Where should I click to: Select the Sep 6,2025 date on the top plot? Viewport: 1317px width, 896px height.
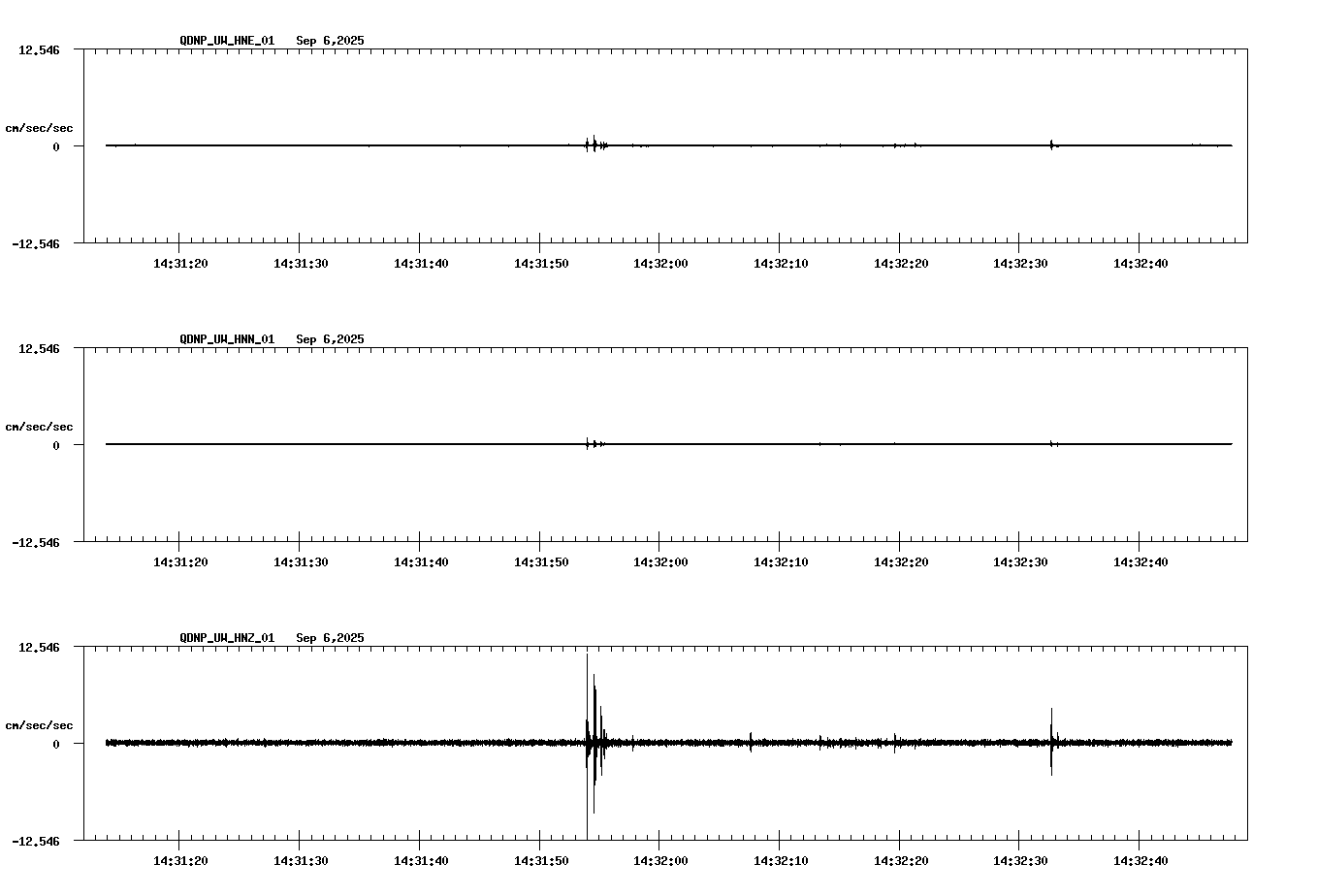[x=330, y=41]
